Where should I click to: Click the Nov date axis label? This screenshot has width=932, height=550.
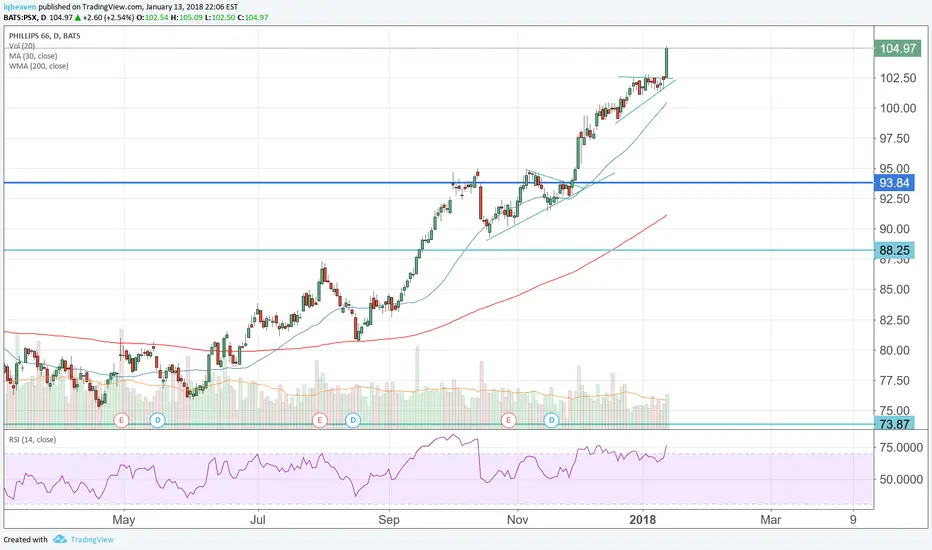[x=518, y=520]
